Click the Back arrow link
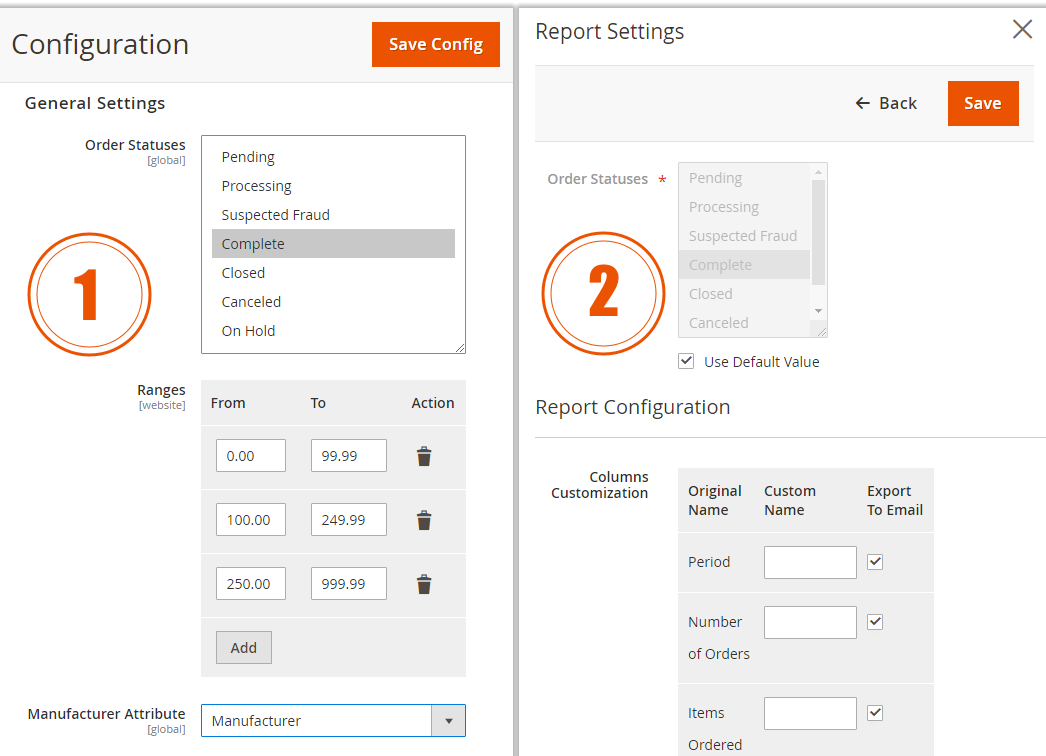The height and width of the screenshot is (756, 1046). click(x=886, y=103)
